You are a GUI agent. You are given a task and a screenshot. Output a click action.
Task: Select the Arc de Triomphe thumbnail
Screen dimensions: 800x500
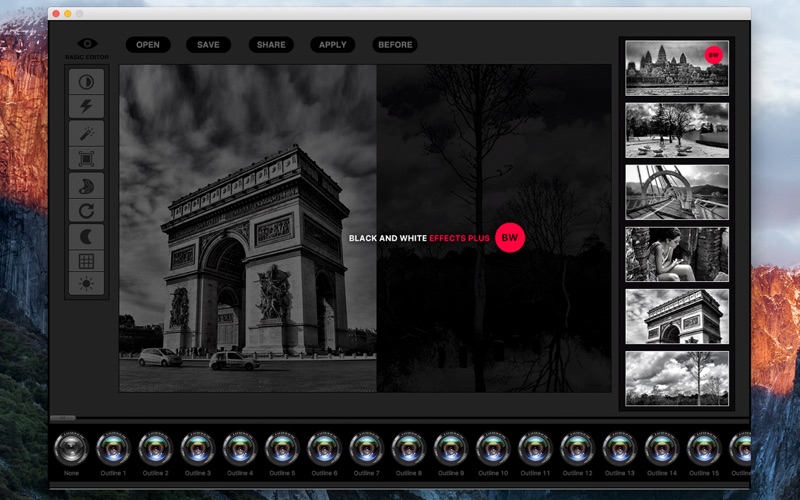point(677,316)
